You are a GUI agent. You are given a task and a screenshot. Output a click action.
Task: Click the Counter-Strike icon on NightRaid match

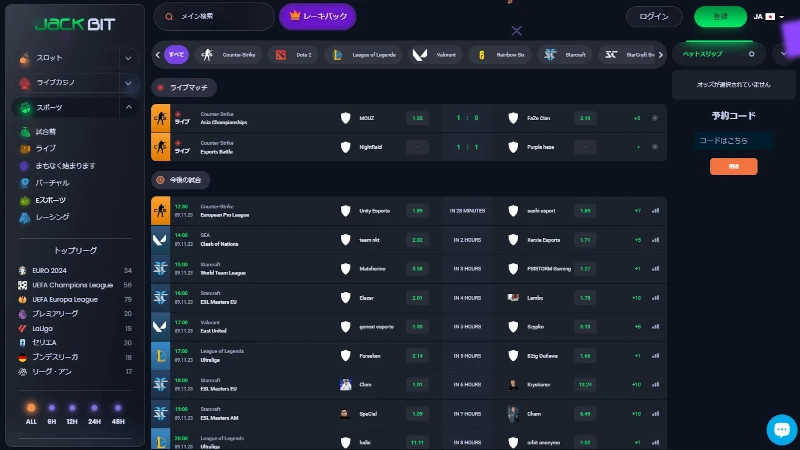[161, 147]
